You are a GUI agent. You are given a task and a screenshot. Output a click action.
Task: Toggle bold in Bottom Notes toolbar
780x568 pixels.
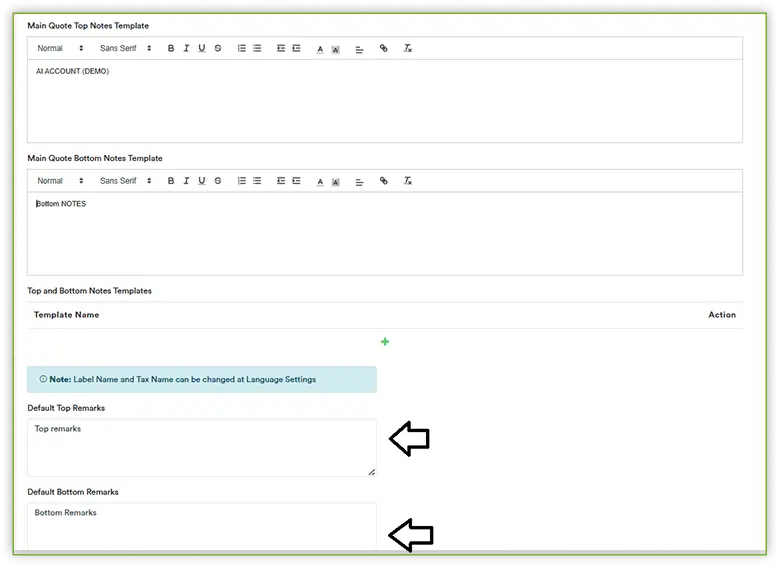[171, 181]
